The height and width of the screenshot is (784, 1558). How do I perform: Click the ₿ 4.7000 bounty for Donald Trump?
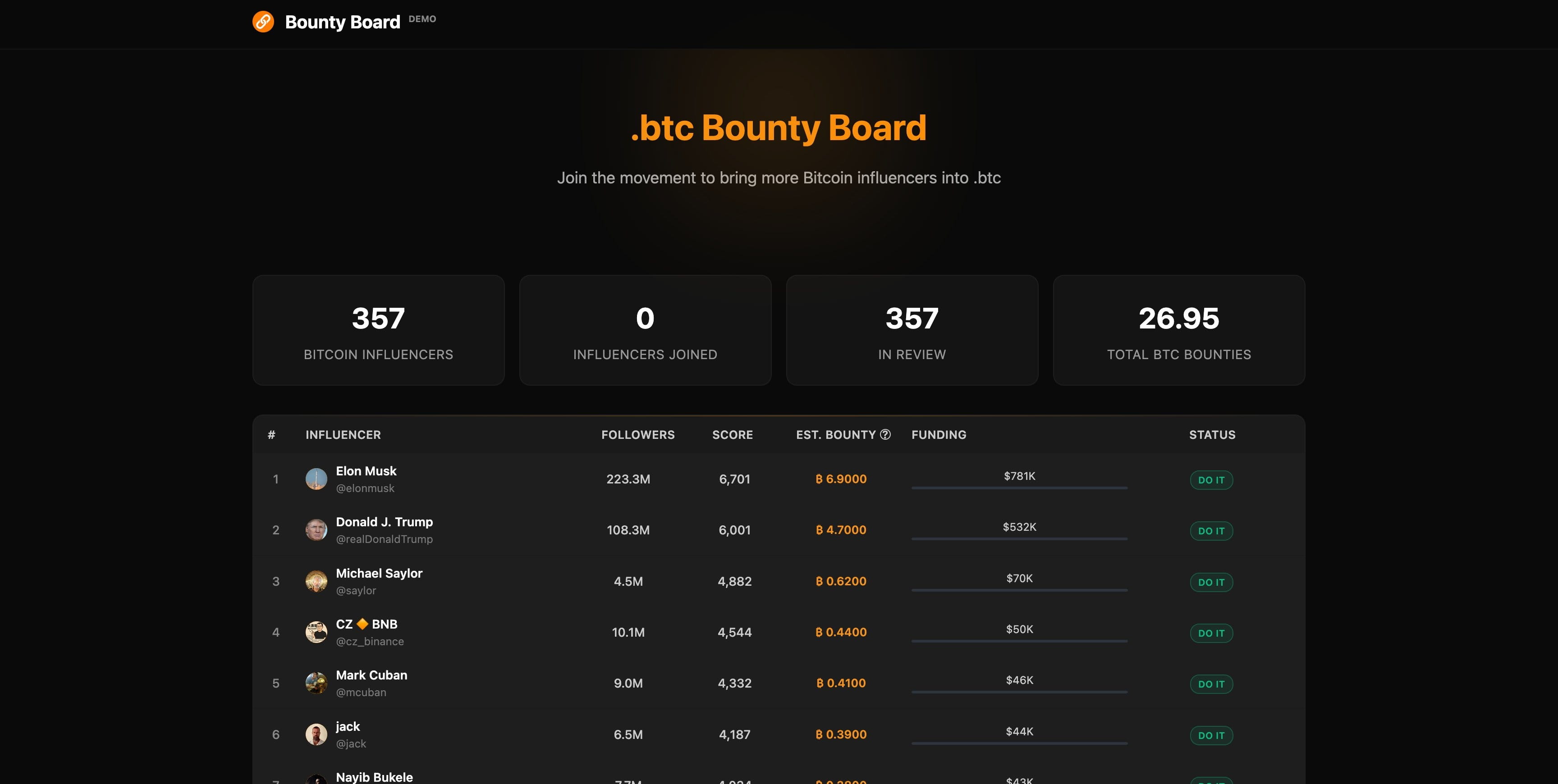[x=841, y=530]
